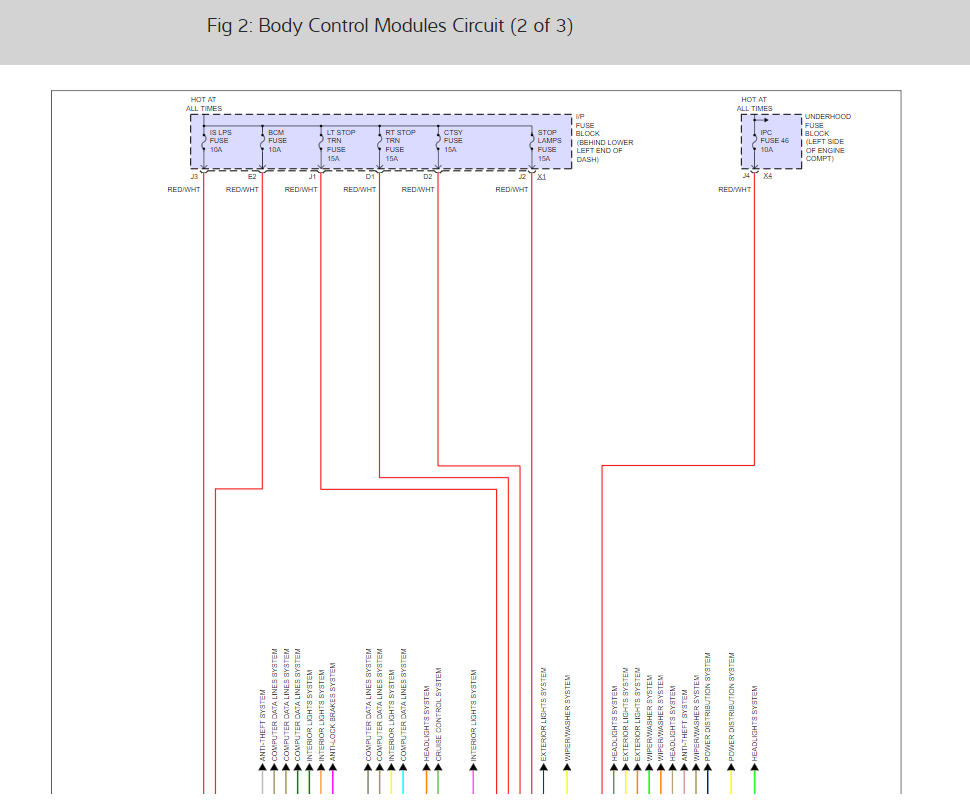Select 'ANTI-LOCK BRAKES SYSTEM' label
This screenshot has height=807, width=970.
click(x=333, y=712)
